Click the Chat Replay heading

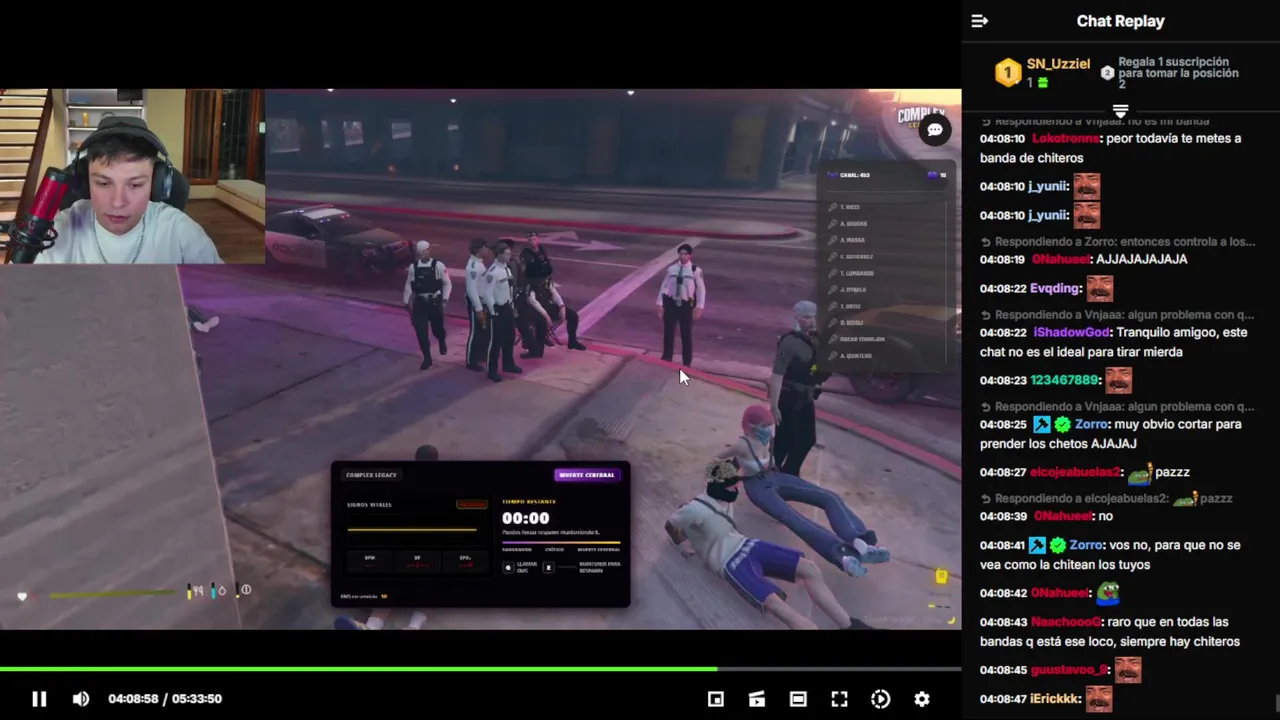(1120, 21)
